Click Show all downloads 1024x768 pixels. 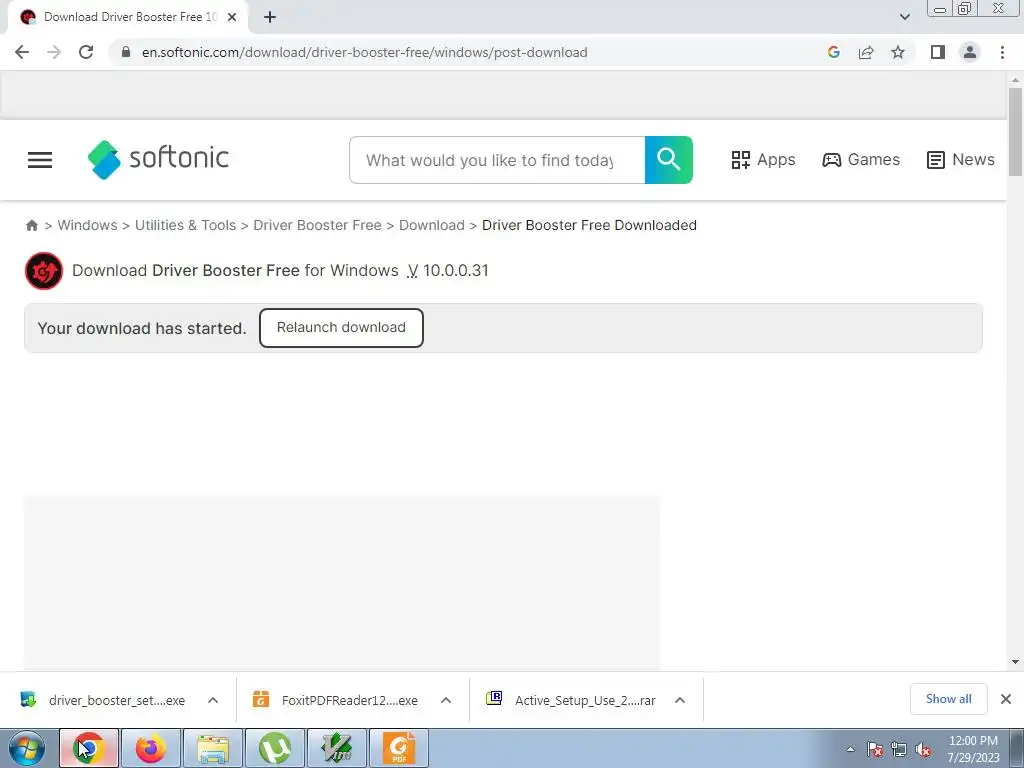point(948,699)
